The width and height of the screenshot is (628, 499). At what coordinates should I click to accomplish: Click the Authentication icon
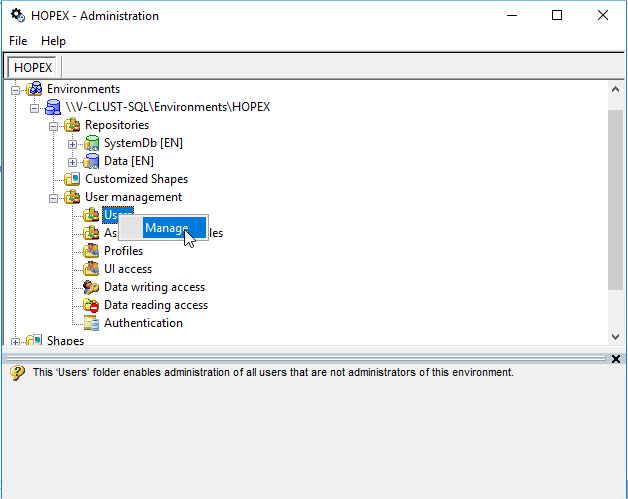point(92,323)
